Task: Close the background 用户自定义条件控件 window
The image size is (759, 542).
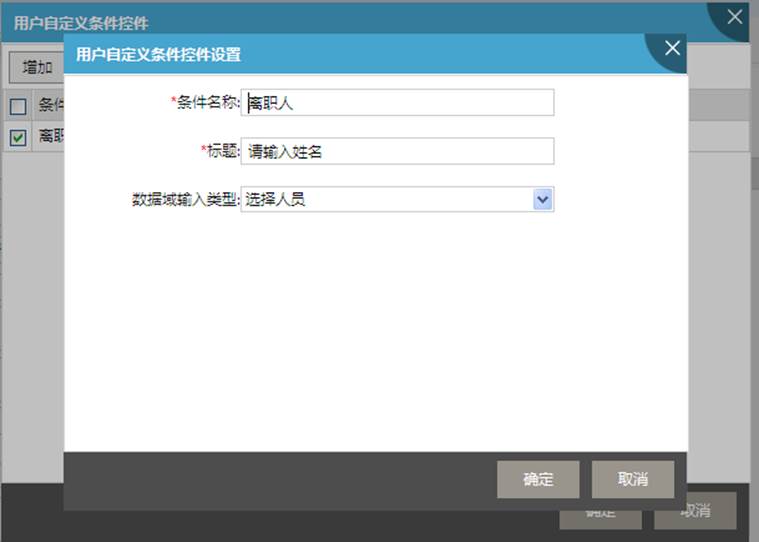Action: [735, 17]
